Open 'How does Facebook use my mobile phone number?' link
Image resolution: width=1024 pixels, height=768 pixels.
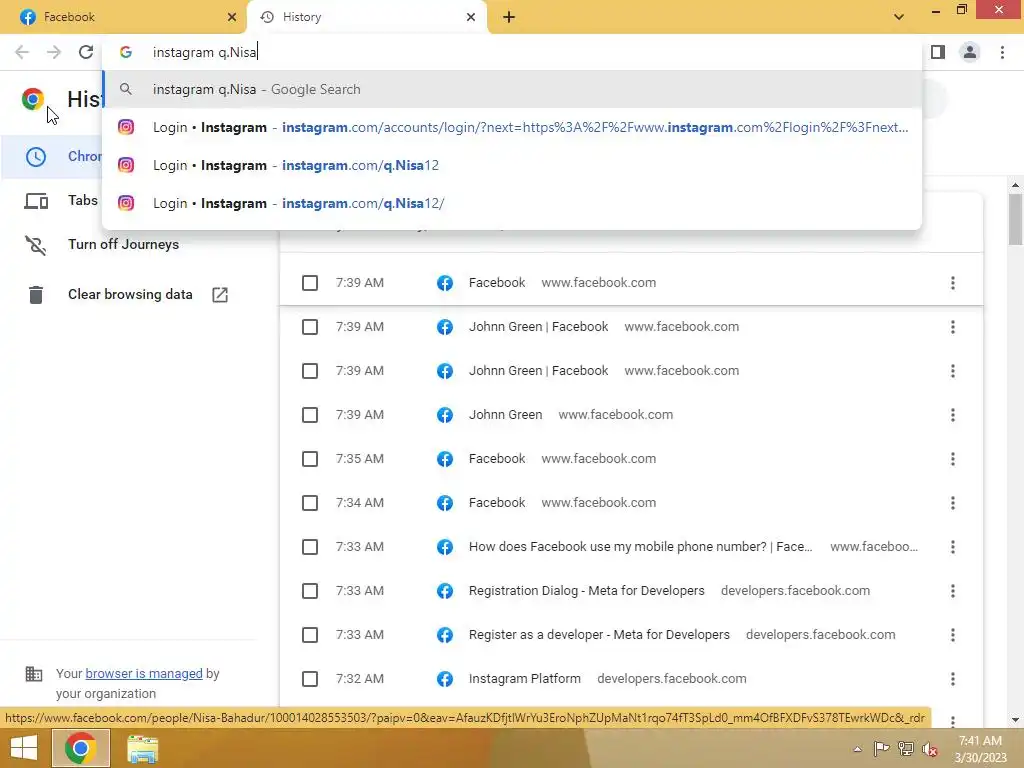pos(641,547)
